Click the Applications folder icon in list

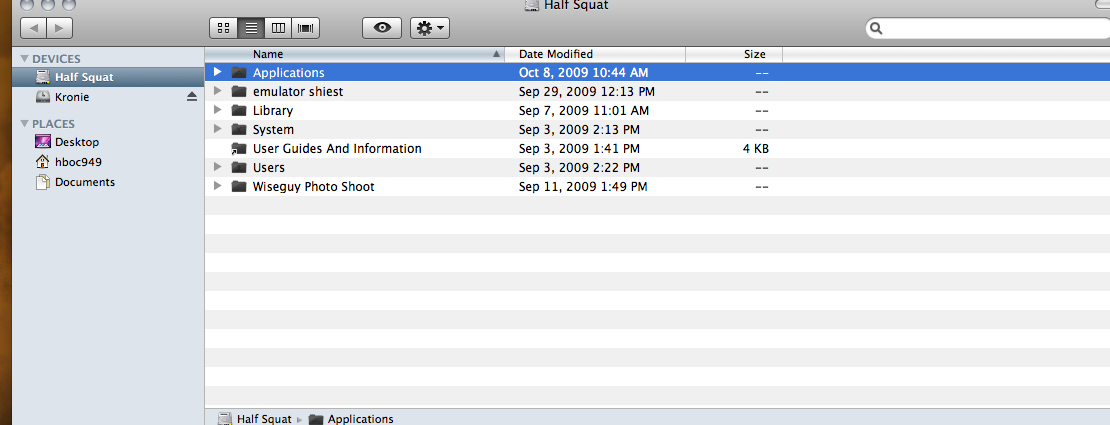pyautogui.click(x=239, y=72)
